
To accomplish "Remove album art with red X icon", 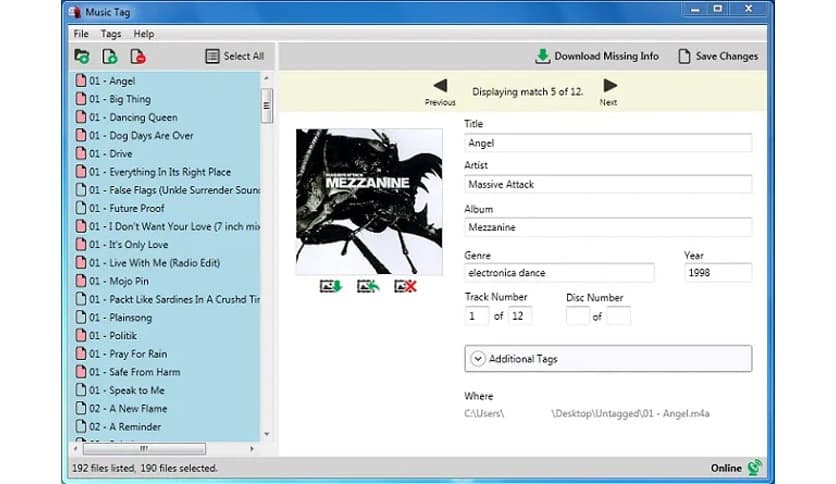I will pyautogui.click(x=405, y=287).
